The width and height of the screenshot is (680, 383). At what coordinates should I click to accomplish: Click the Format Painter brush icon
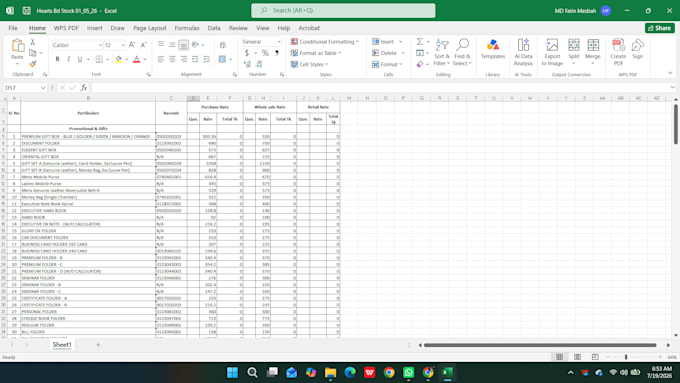(33, 64)
